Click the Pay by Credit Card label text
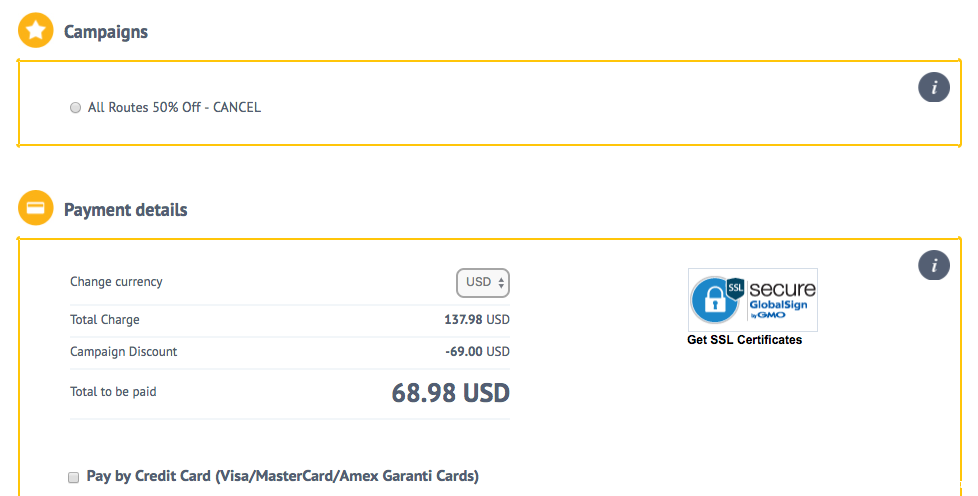This screenshot has height=496, width=978. 283,476
